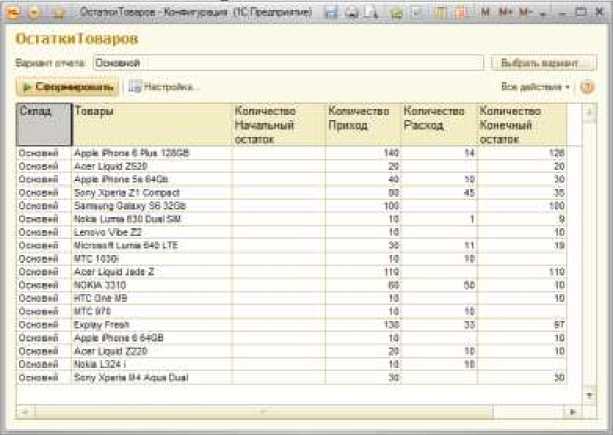Select the Количество Приход column header
Image resolution: width=613 pixels, height=435 pixels.
coord(363,125)
